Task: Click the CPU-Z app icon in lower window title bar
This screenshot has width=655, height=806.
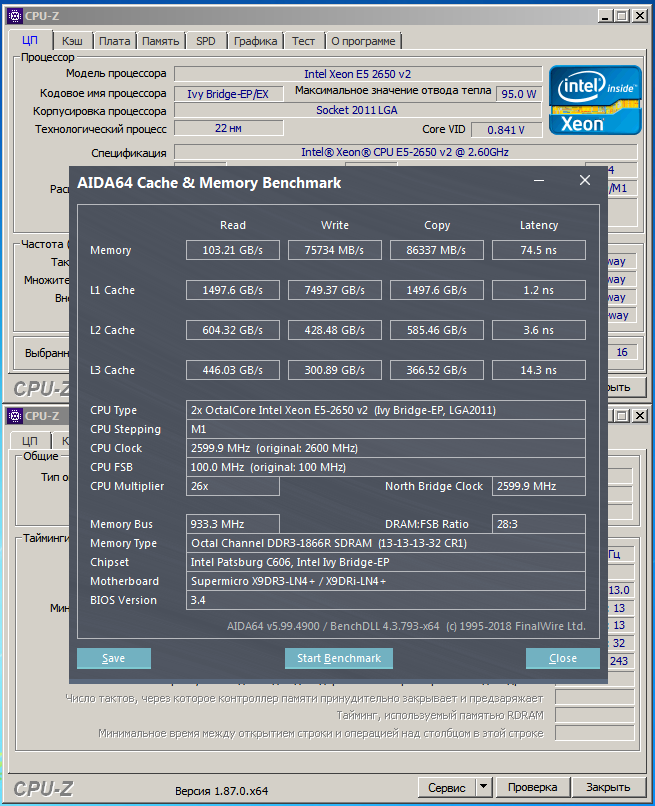Action: (15, 415)
